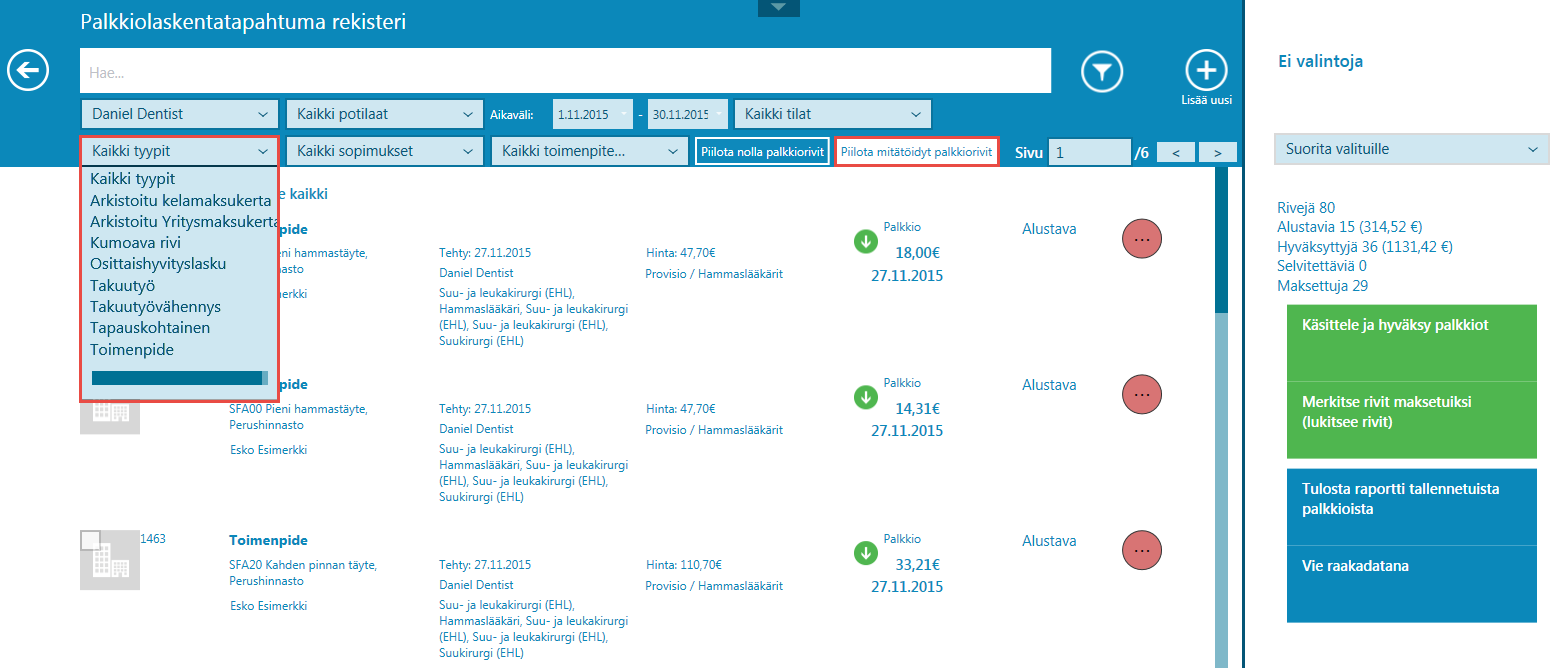Open the Suorita valituille dropdown

(1411, 150)
